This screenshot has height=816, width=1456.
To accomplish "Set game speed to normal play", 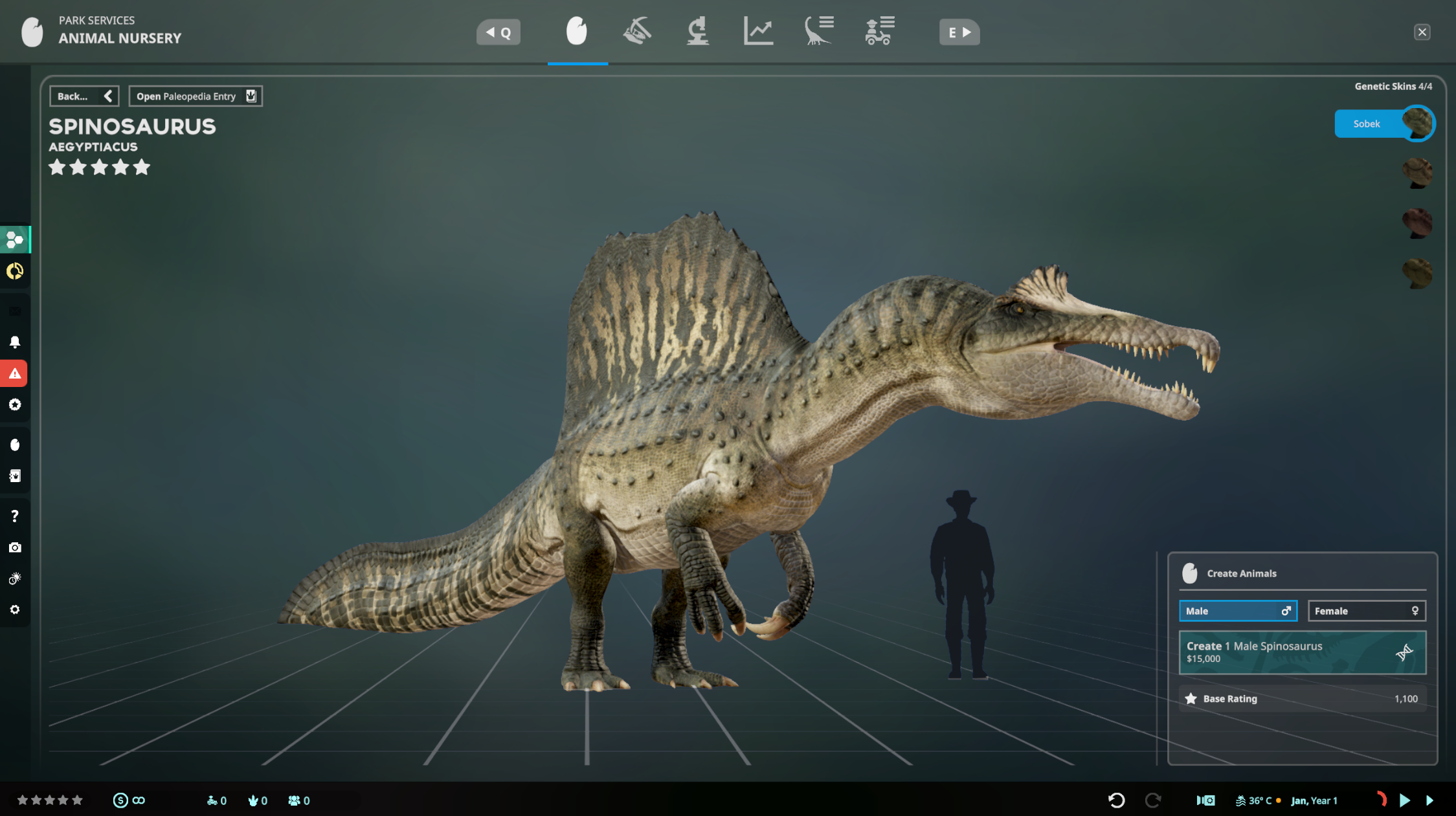I will 1404,800.
